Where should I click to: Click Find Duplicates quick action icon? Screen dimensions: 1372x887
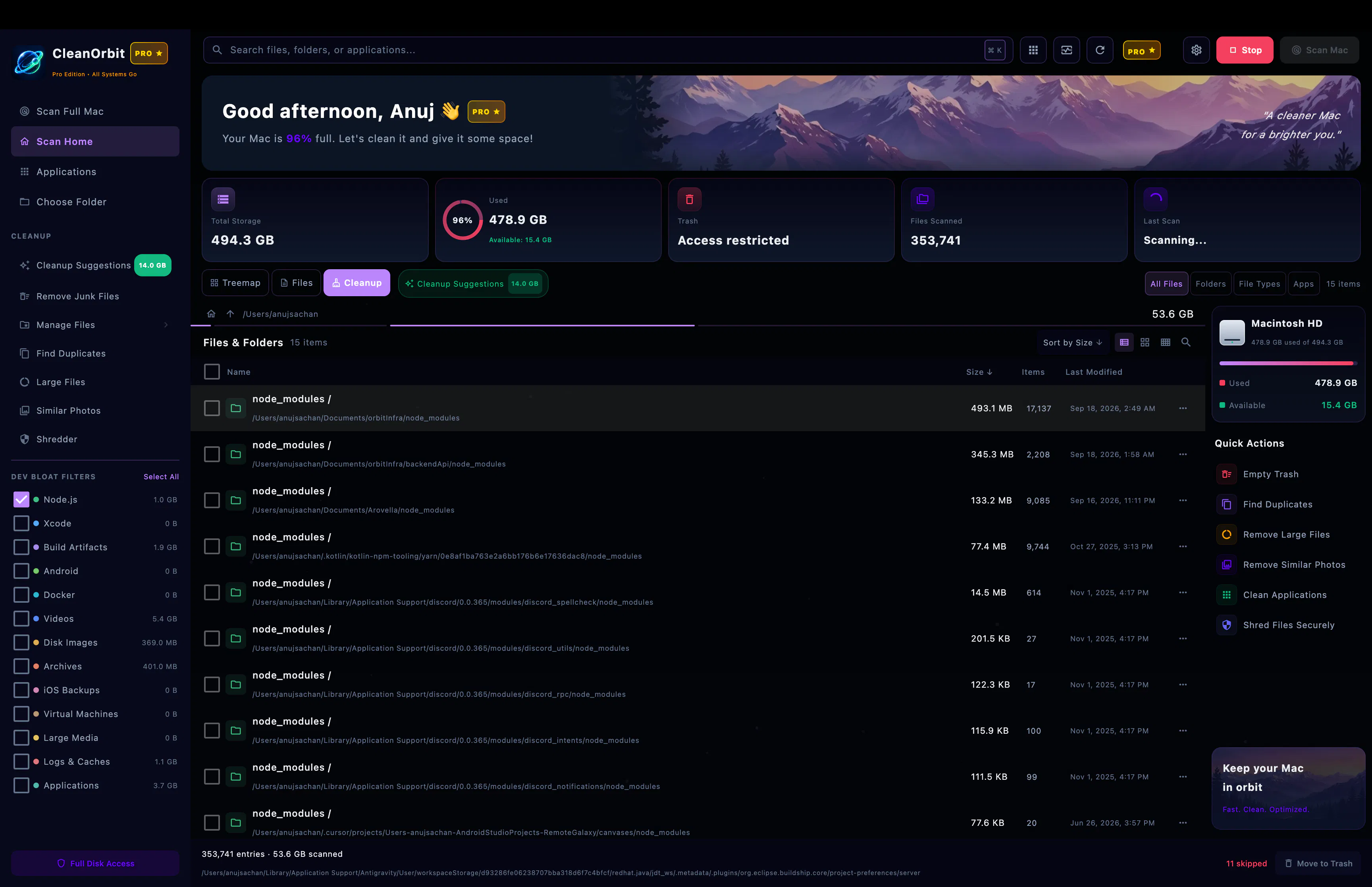click(1226, 505)
